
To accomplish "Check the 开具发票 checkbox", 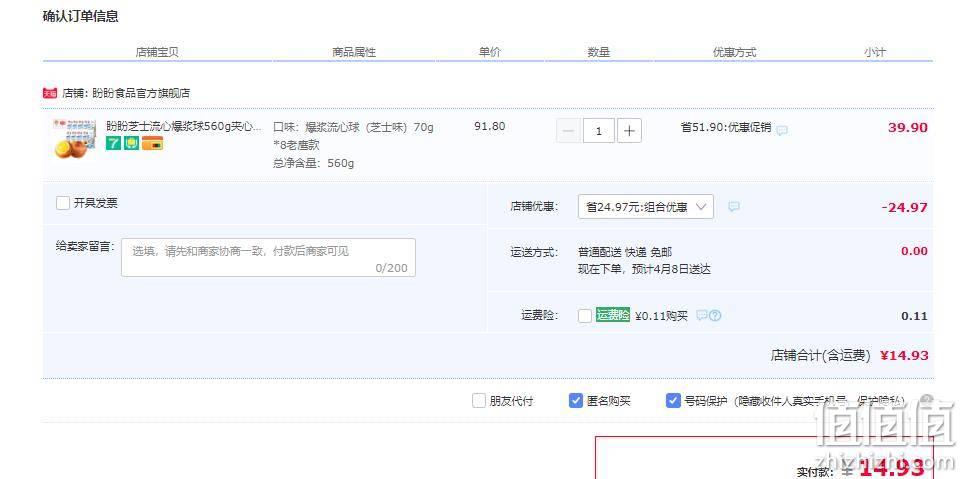I will pyautogui.click(x=63, y=203).
